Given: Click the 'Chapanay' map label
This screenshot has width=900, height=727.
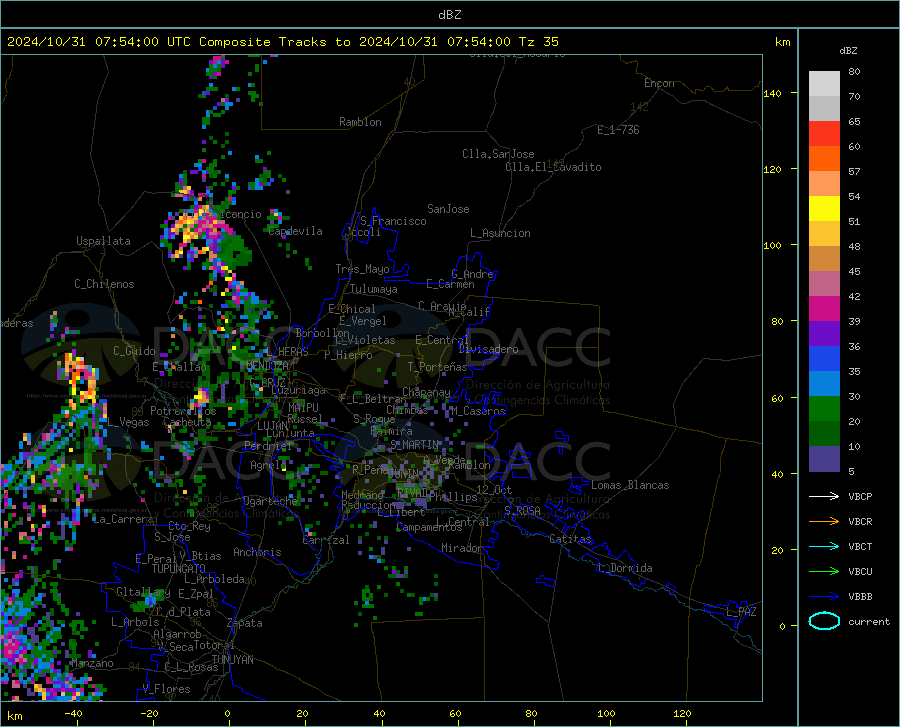Looking at the screenshot, I should pos(426,392).
